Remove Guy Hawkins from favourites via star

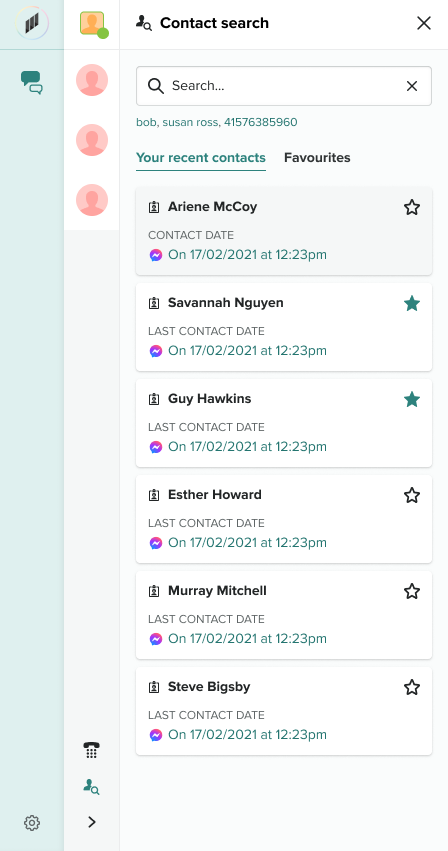(412, 399)
